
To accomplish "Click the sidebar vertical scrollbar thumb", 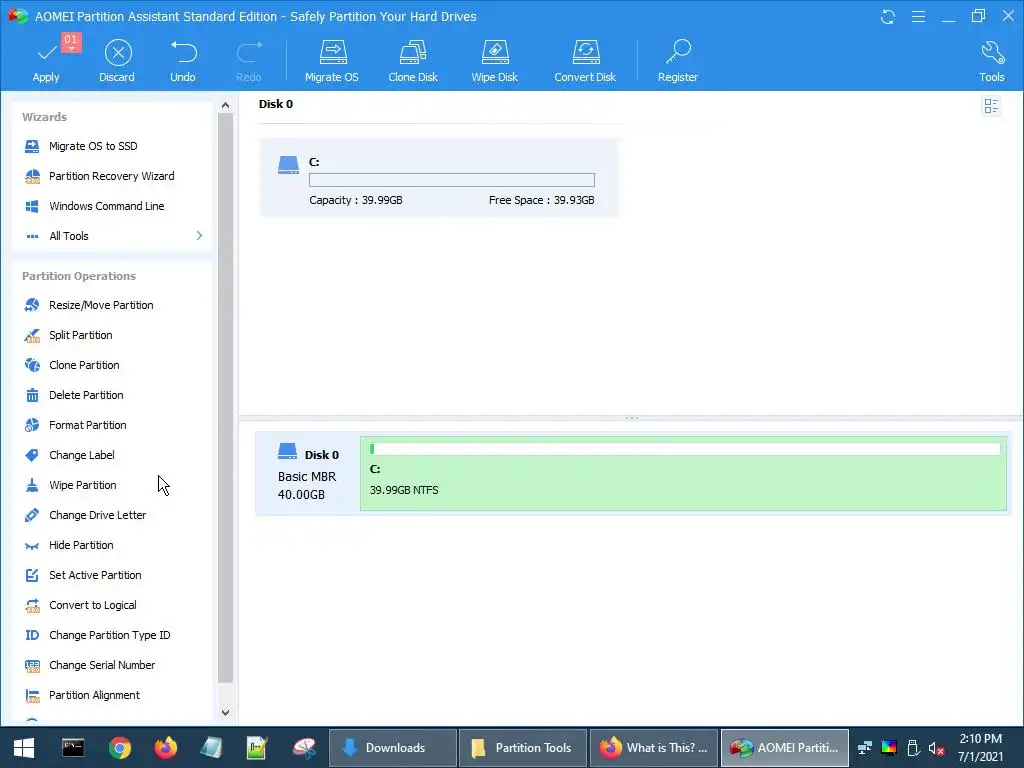I will [x=225, y=398].
